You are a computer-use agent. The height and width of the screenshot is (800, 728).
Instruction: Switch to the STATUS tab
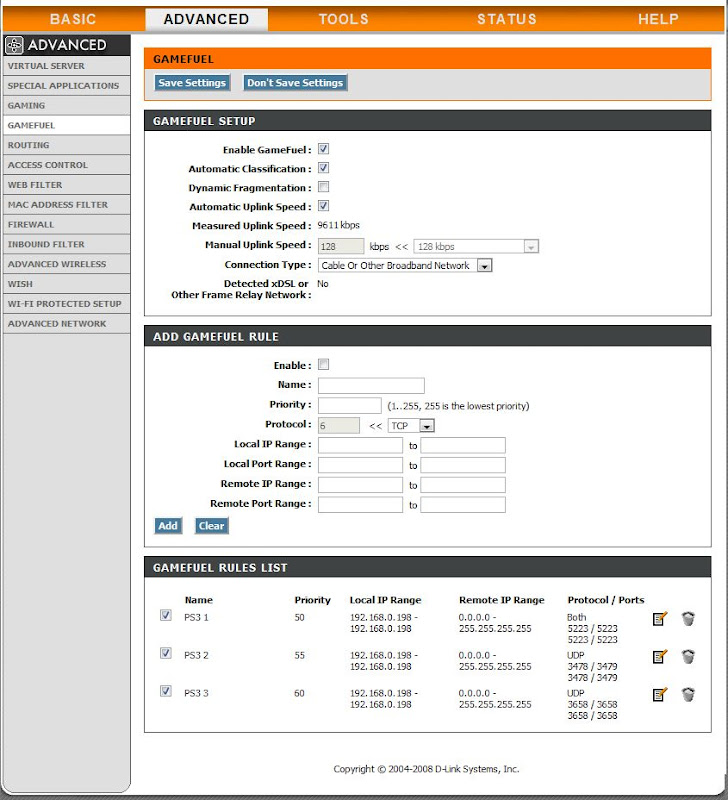pyautogui.click(x=507, y=19)
